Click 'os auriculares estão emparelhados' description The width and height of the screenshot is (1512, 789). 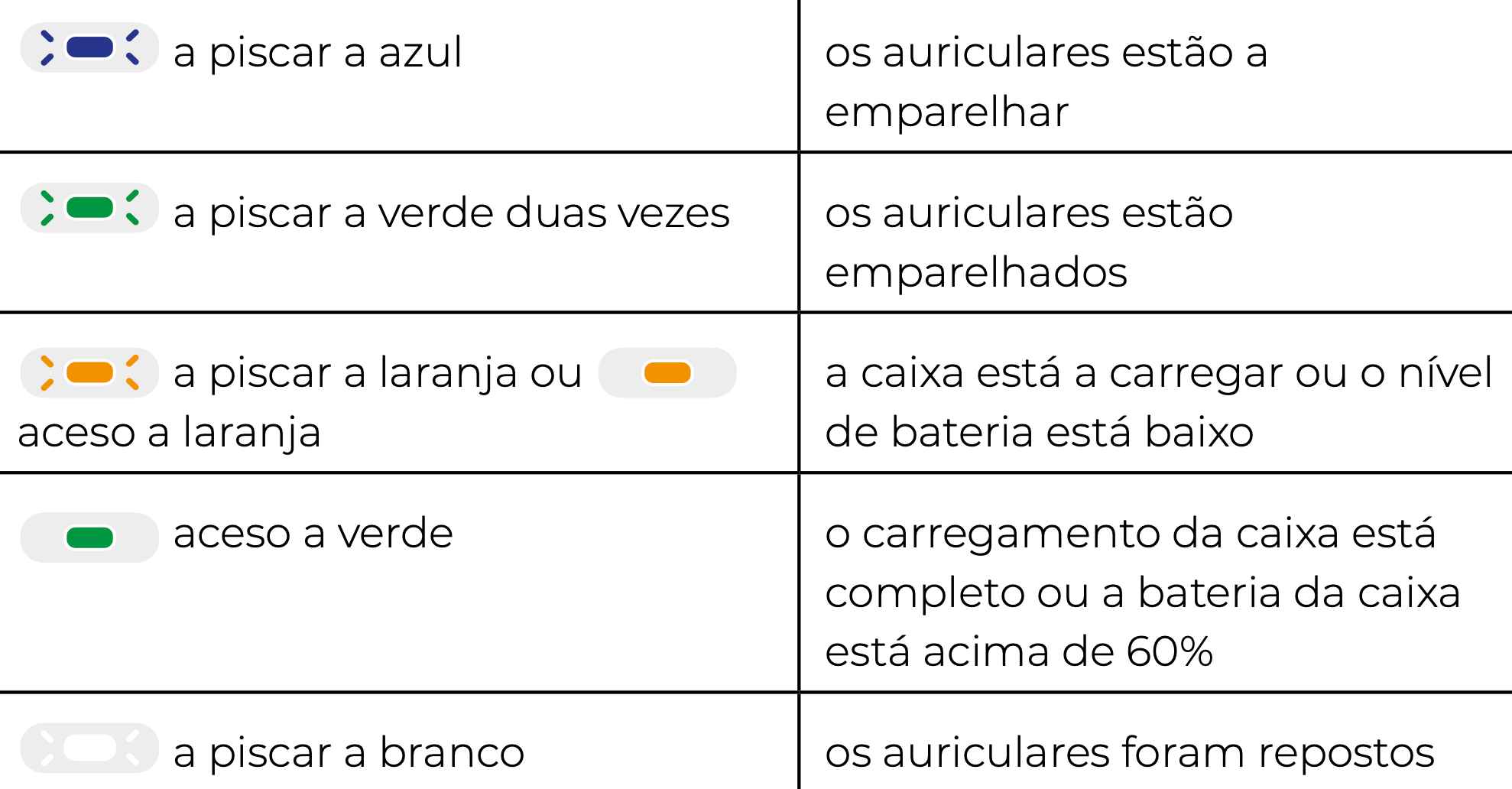click(1029, 242)
